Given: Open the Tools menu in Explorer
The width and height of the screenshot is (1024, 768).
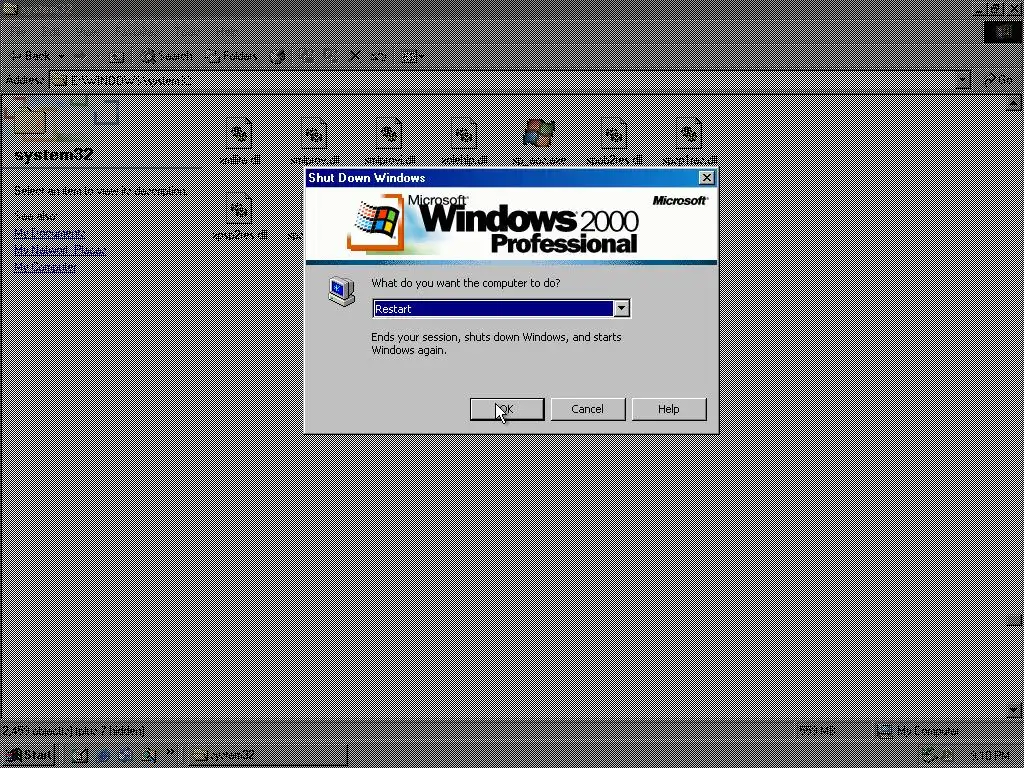Looking at the screenshot, I should point(186,31).
